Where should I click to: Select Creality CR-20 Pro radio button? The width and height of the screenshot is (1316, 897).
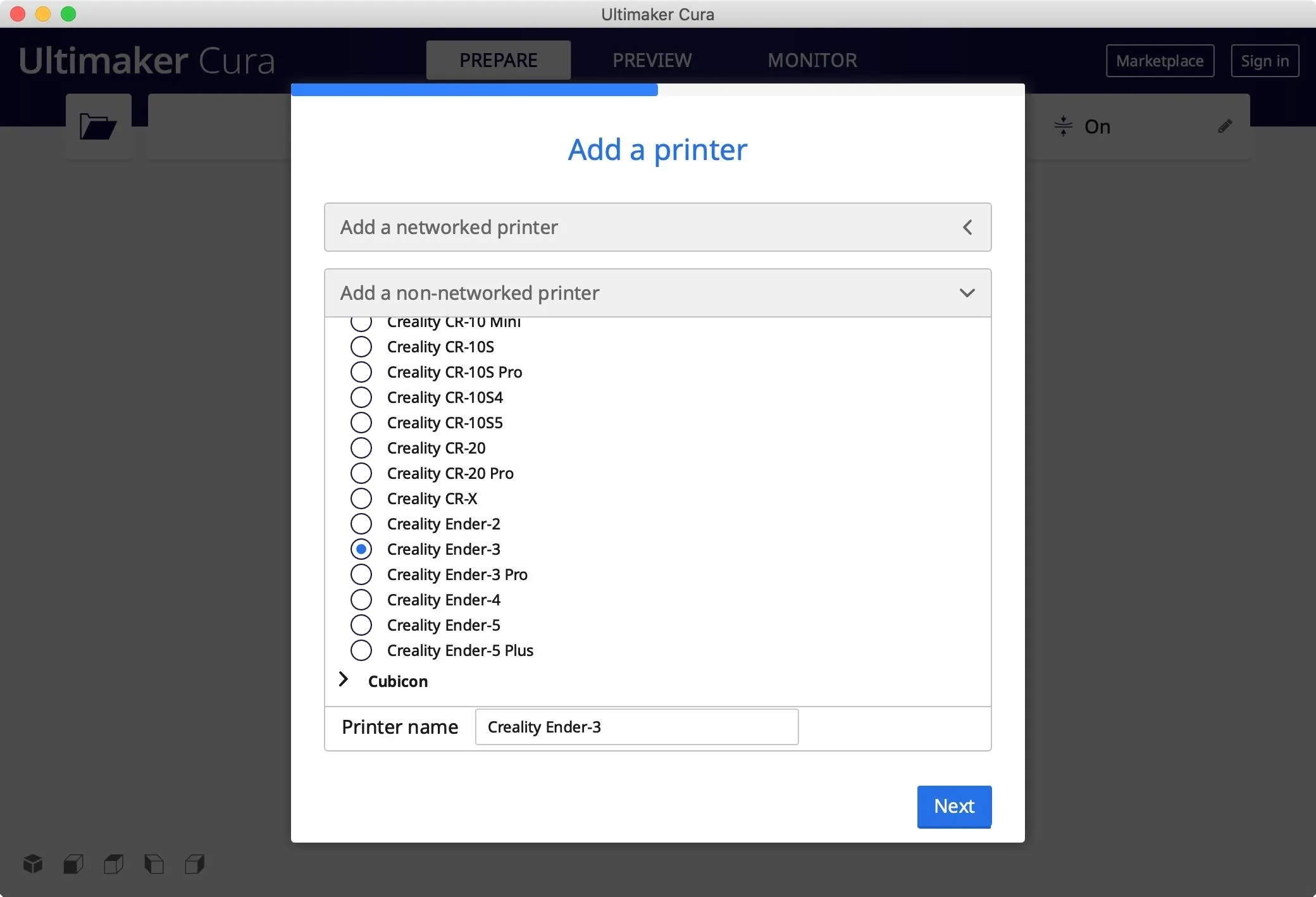point(361,473)
